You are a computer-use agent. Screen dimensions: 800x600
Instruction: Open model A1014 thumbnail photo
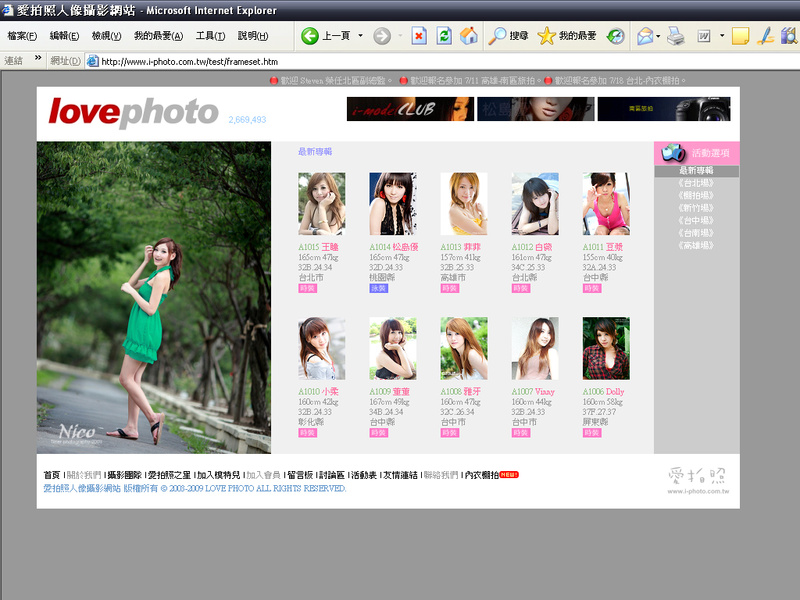393,204
